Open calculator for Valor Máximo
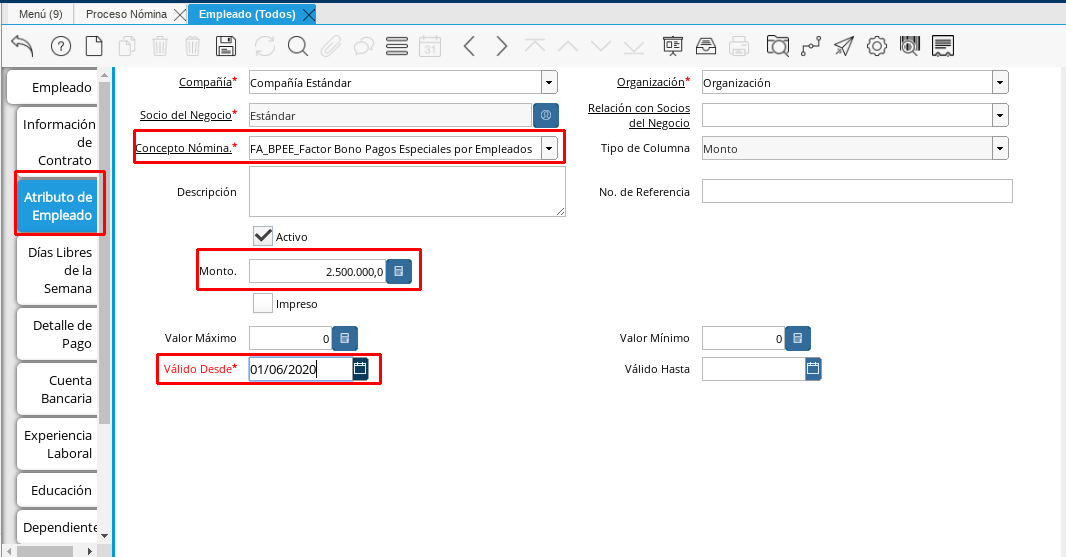This screenshot has width=1066, height=557. [345, 338]
